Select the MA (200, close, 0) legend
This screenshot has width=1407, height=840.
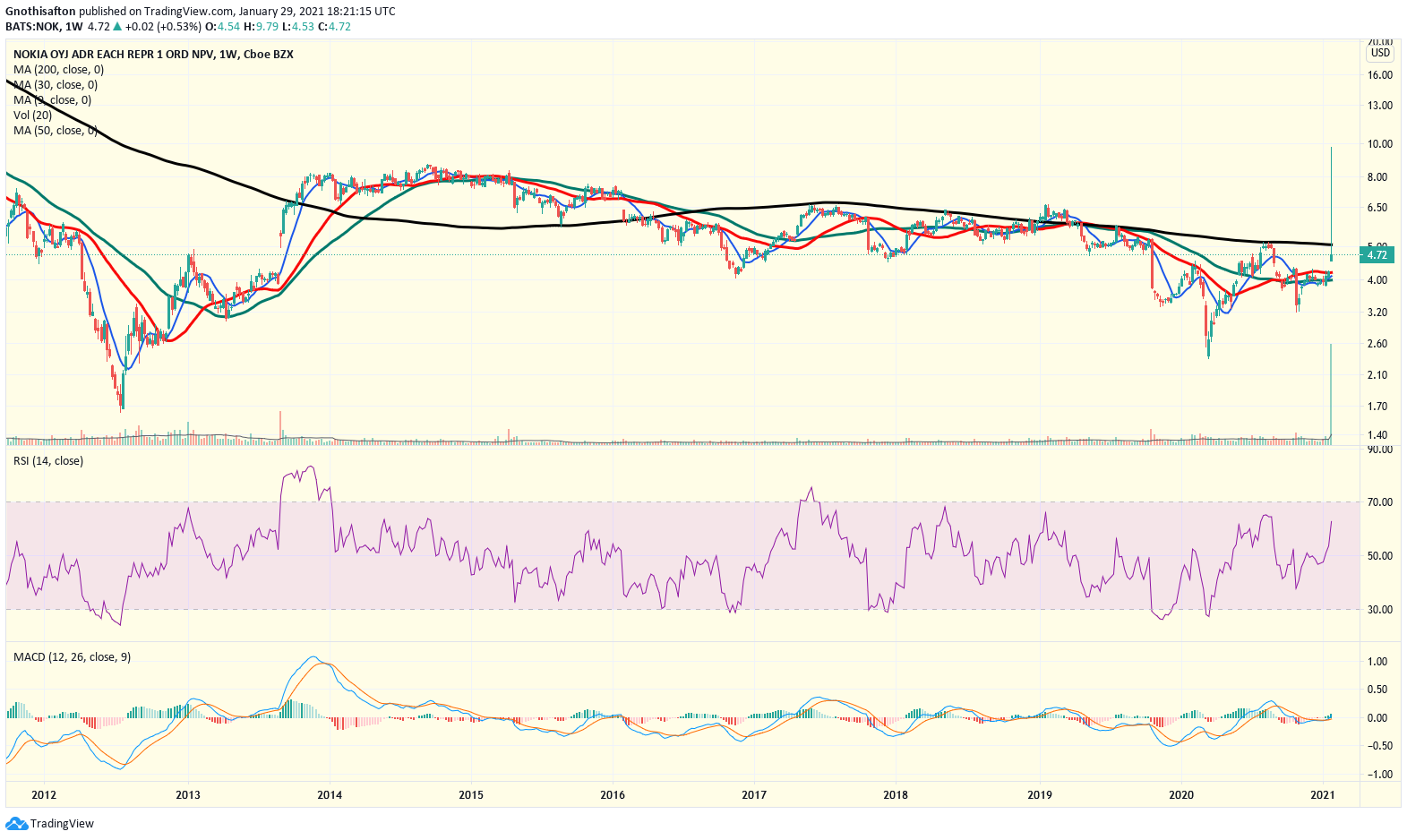(x=58, y=70)
